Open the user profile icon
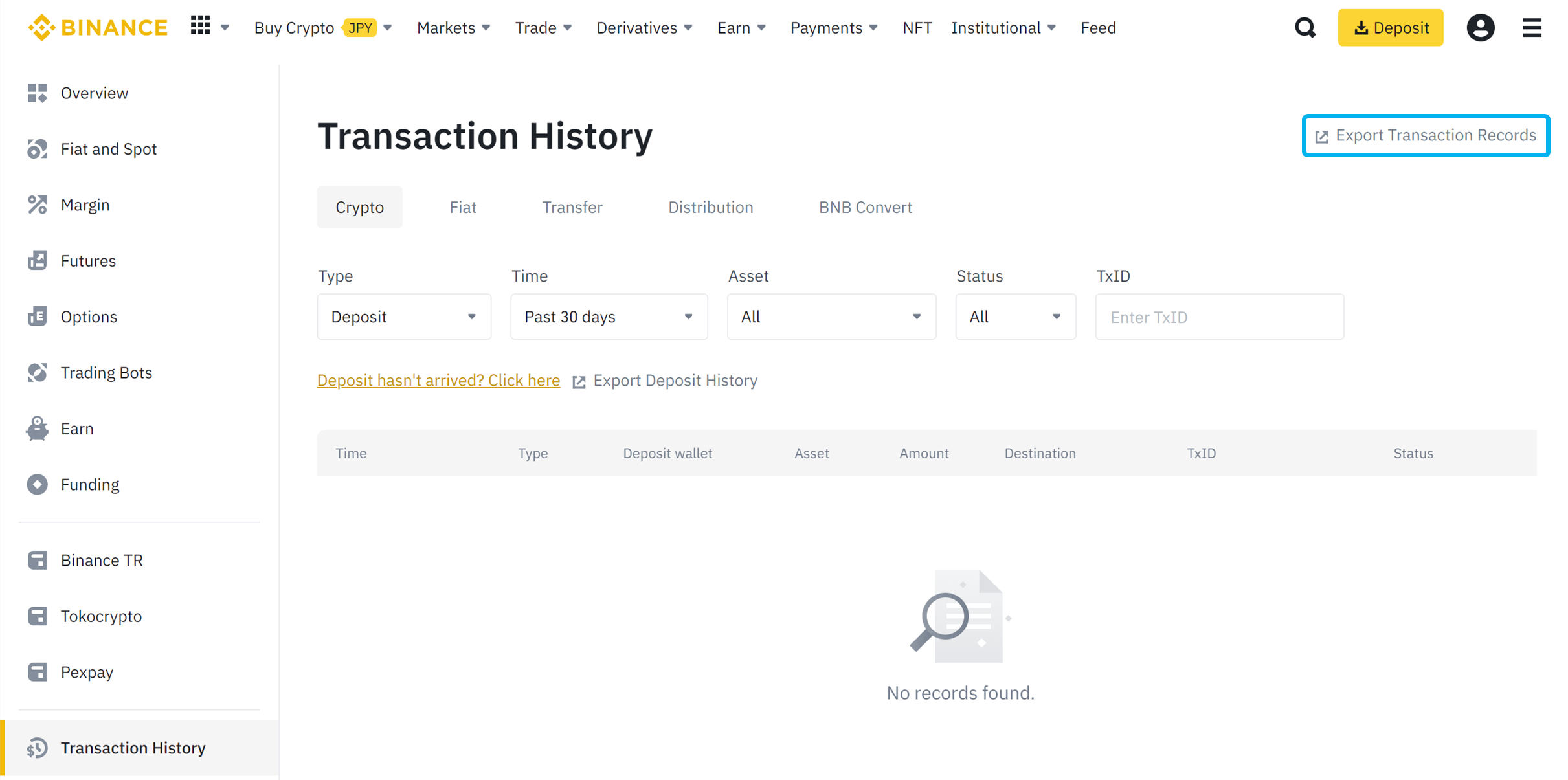 coord(1480,28)
